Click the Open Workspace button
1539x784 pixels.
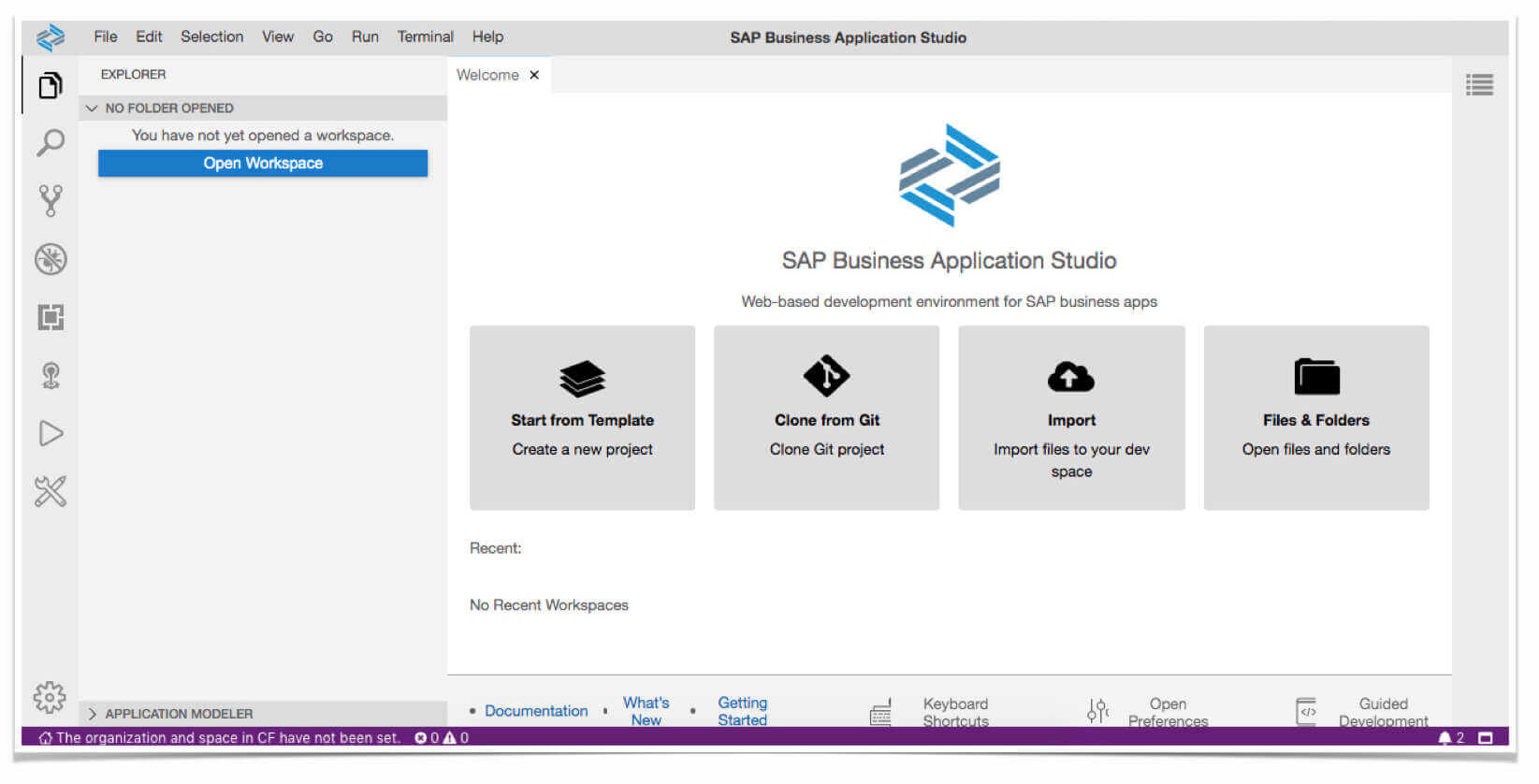click(263, 163)
